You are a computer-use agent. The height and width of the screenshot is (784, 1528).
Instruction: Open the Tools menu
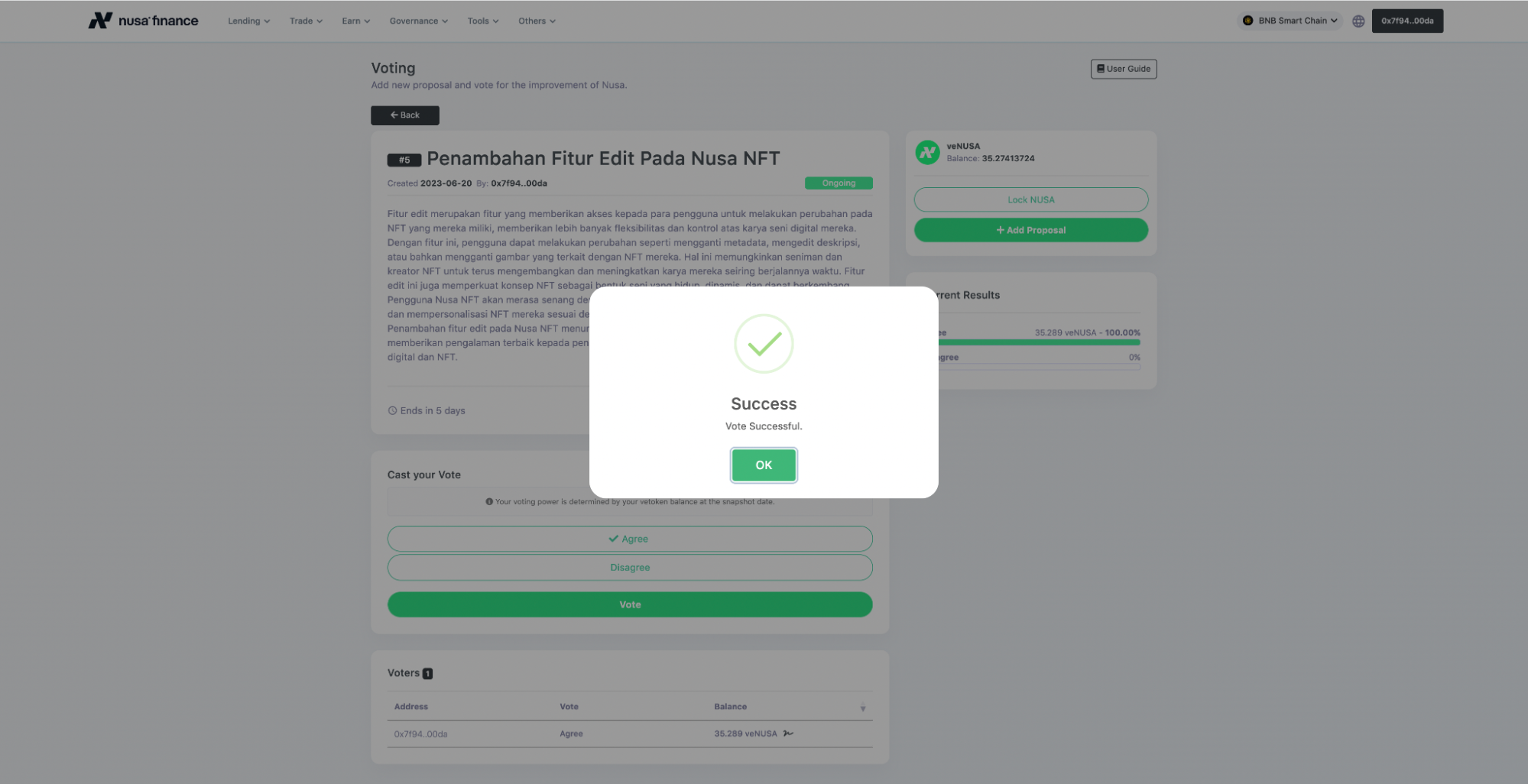point(483,21)
